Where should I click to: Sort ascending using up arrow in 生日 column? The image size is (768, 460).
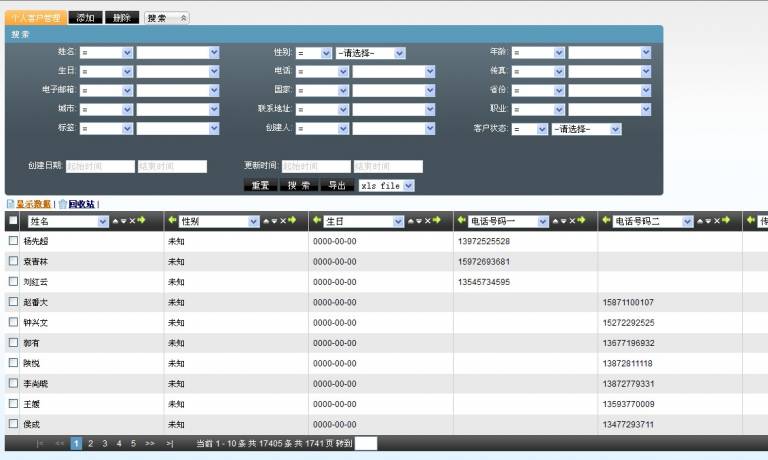pyautogui.click(x=411, y=221)
